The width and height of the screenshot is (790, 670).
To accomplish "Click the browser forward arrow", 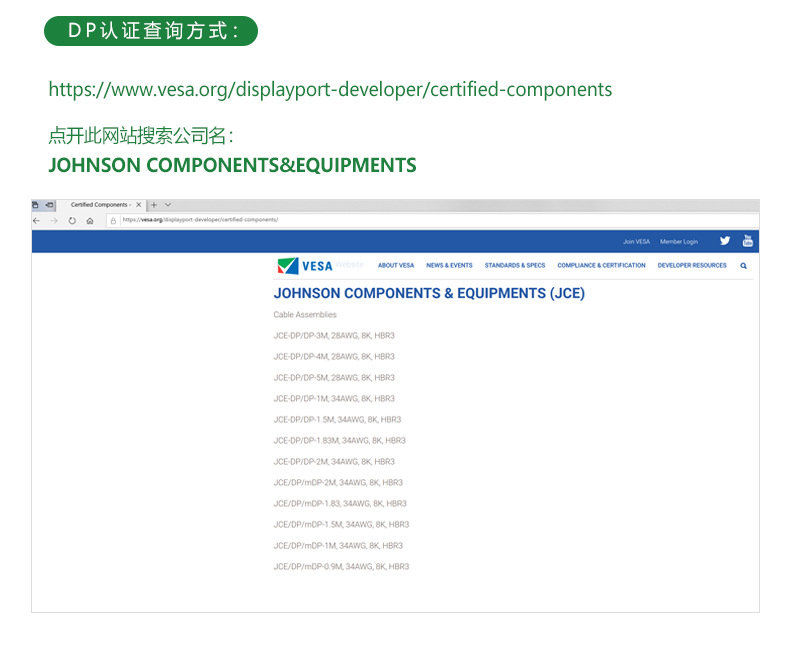I will tap(54, 221).
